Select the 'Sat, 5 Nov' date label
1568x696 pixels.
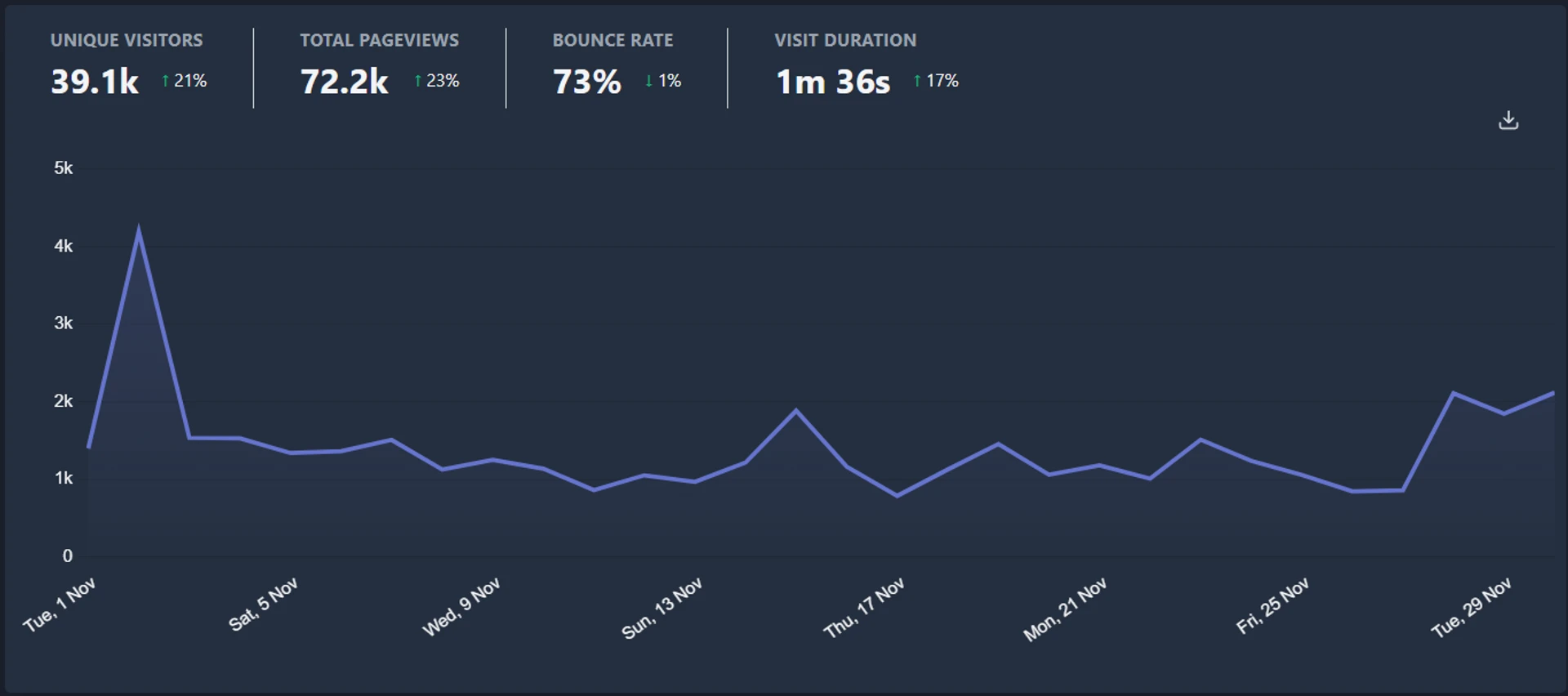click(x=263, y=605)
